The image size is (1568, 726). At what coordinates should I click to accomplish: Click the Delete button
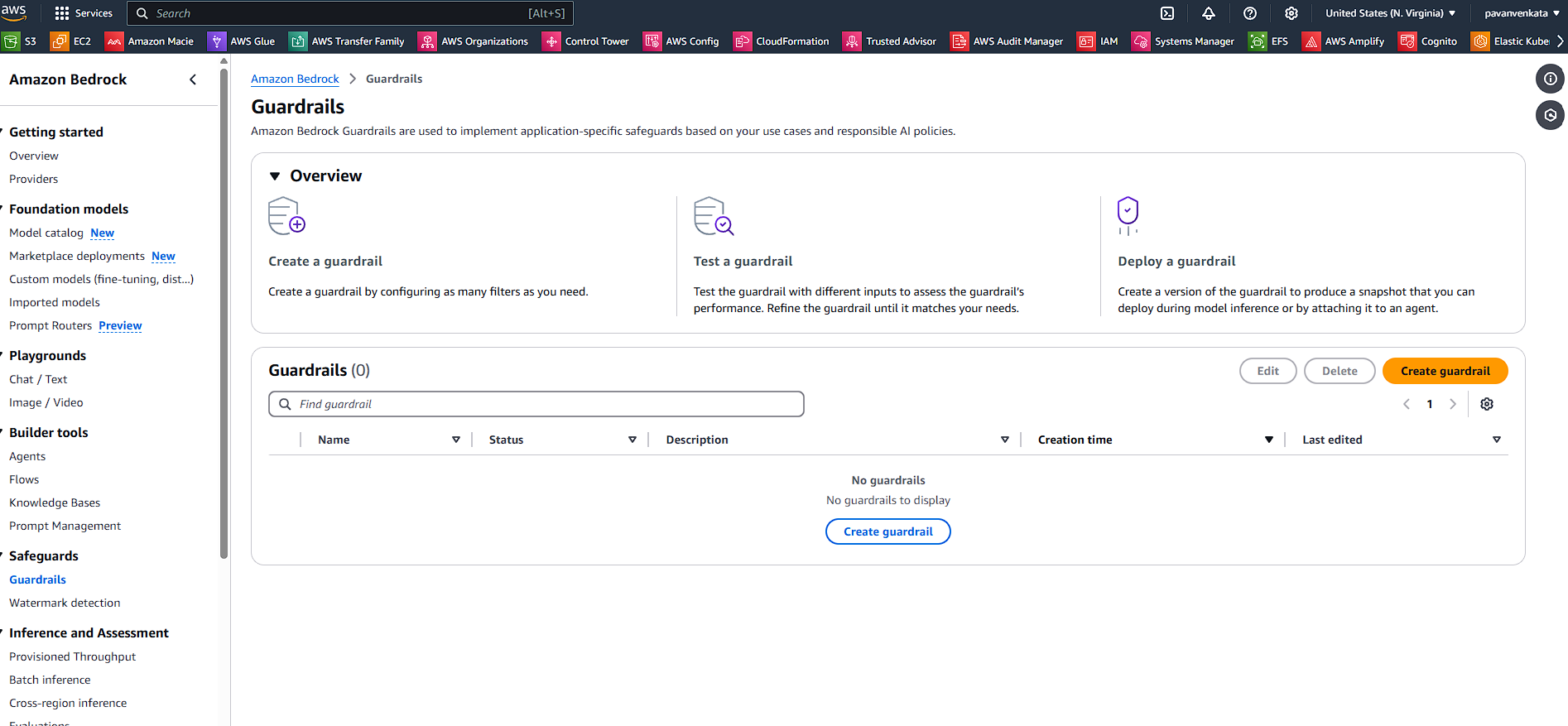1340,371
